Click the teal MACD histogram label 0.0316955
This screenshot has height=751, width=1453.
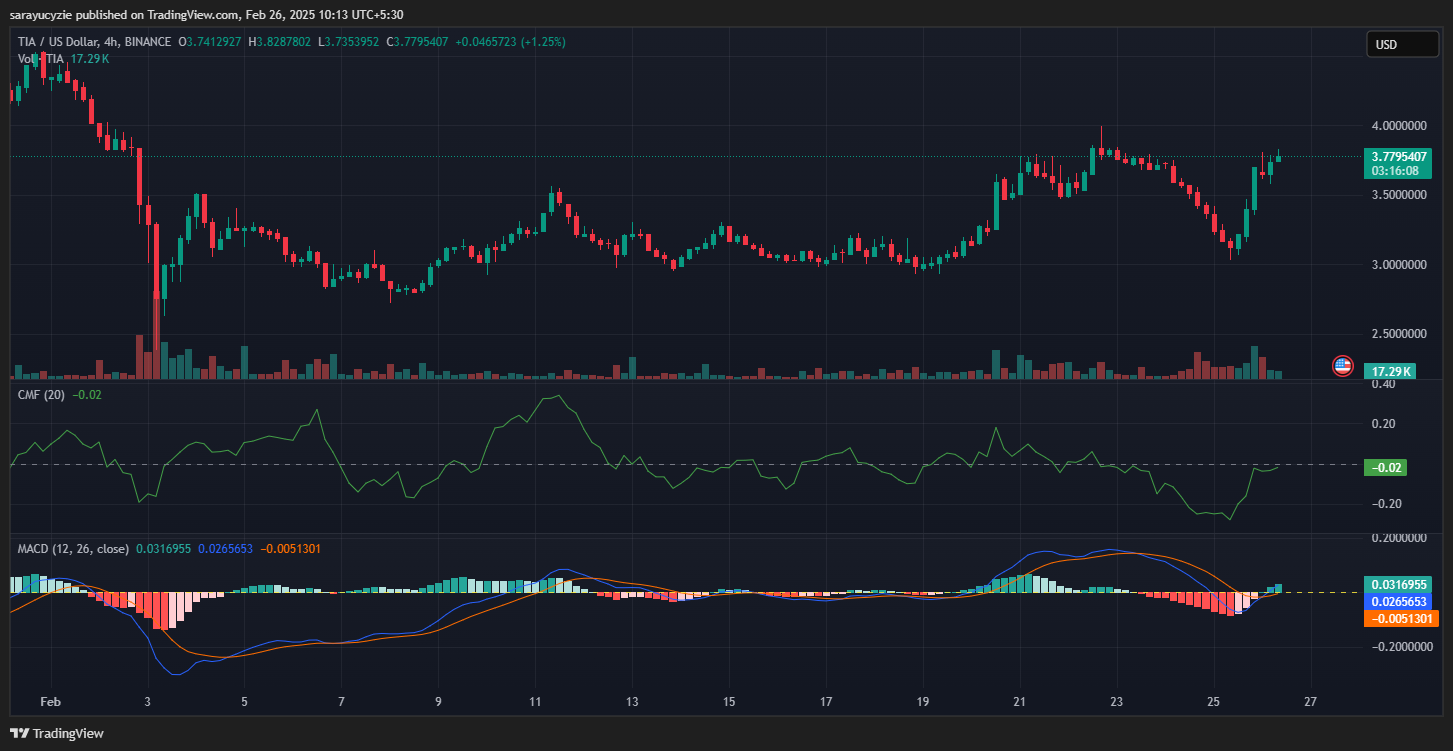click(1399, 584)
